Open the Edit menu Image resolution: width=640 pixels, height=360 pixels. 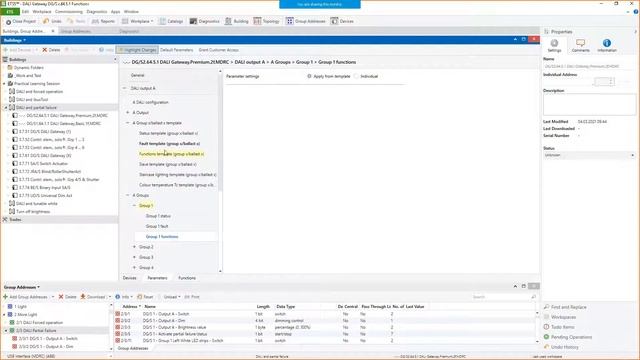25,12
